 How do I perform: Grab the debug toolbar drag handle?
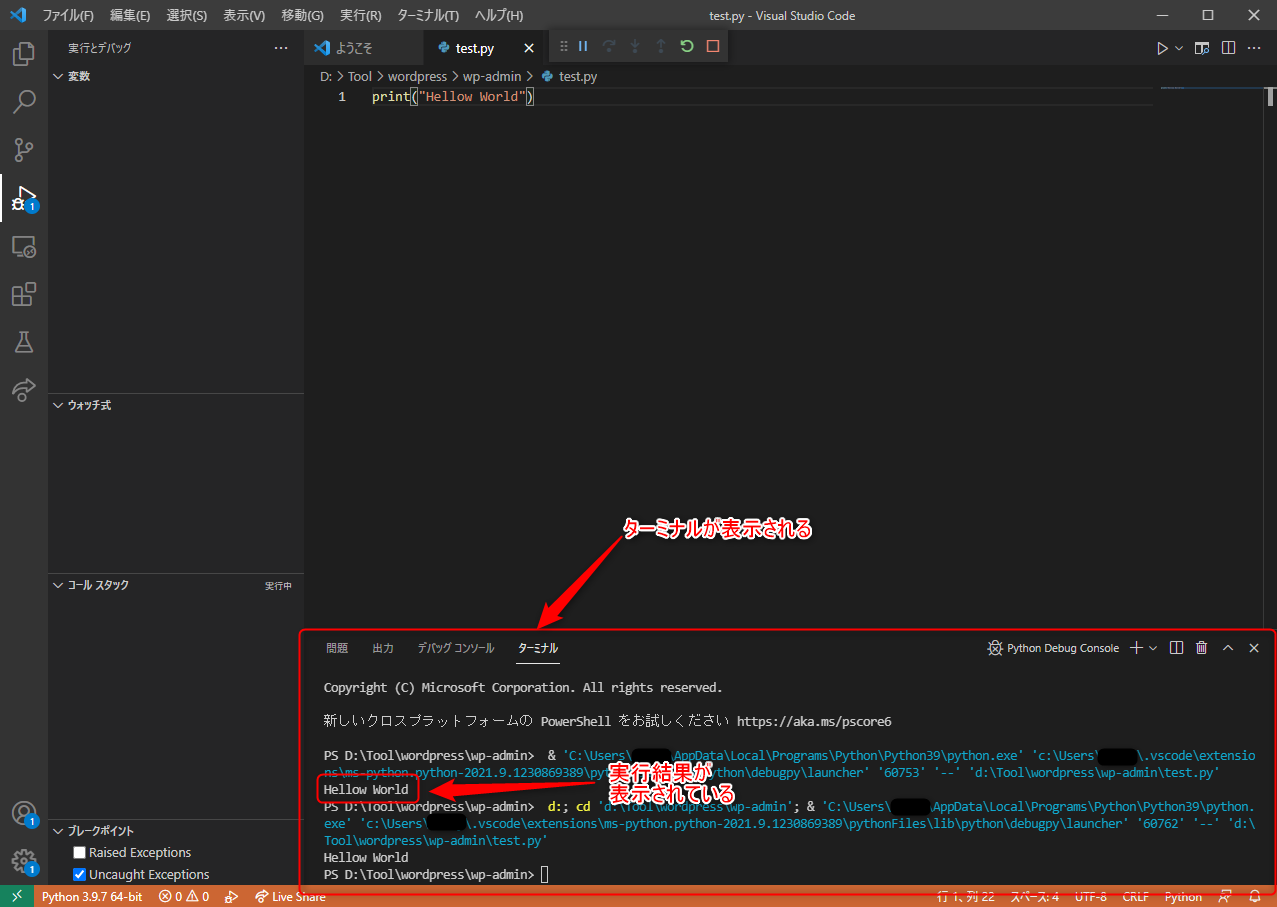pos(563,46)
